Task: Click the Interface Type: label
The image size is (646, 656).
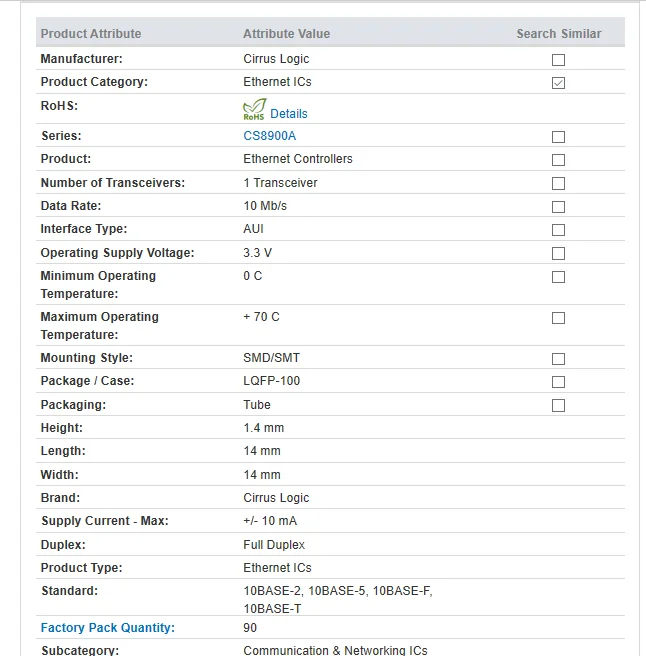Action: point(84,229)
